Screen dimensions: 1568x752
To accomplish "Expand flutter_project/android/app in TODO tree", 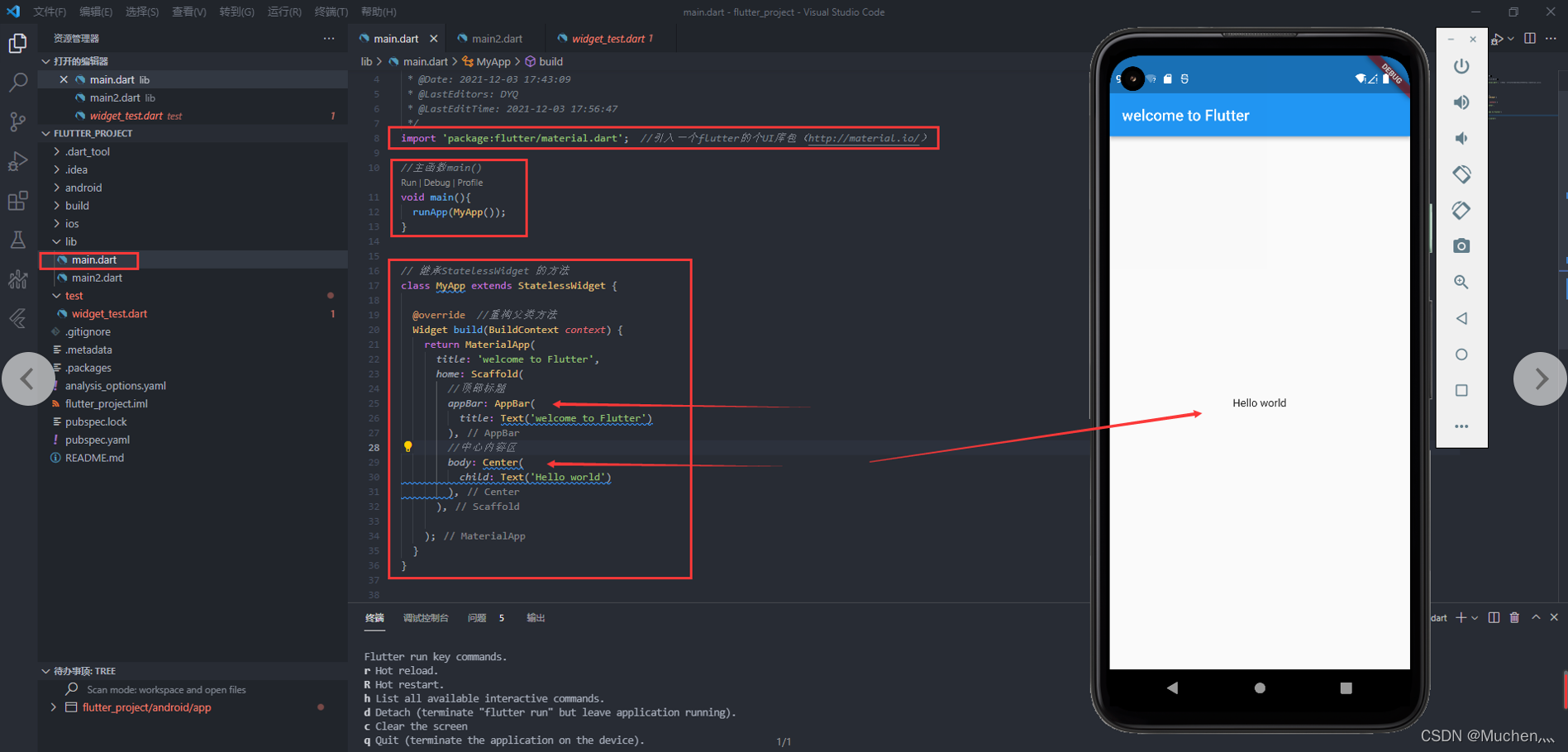I will [x=54, y=707].
